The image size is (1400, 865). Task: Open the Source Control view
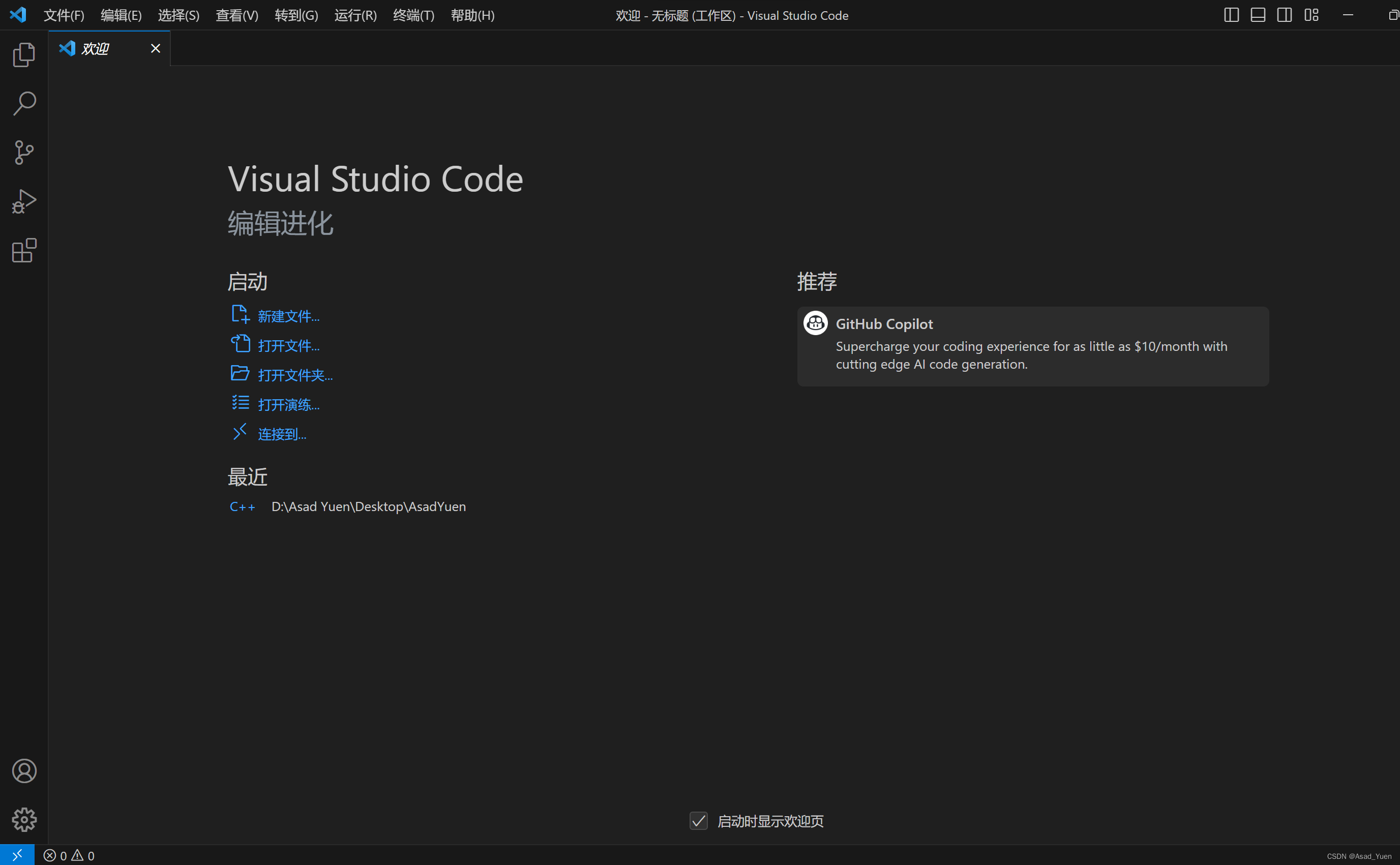coord(23,152)
